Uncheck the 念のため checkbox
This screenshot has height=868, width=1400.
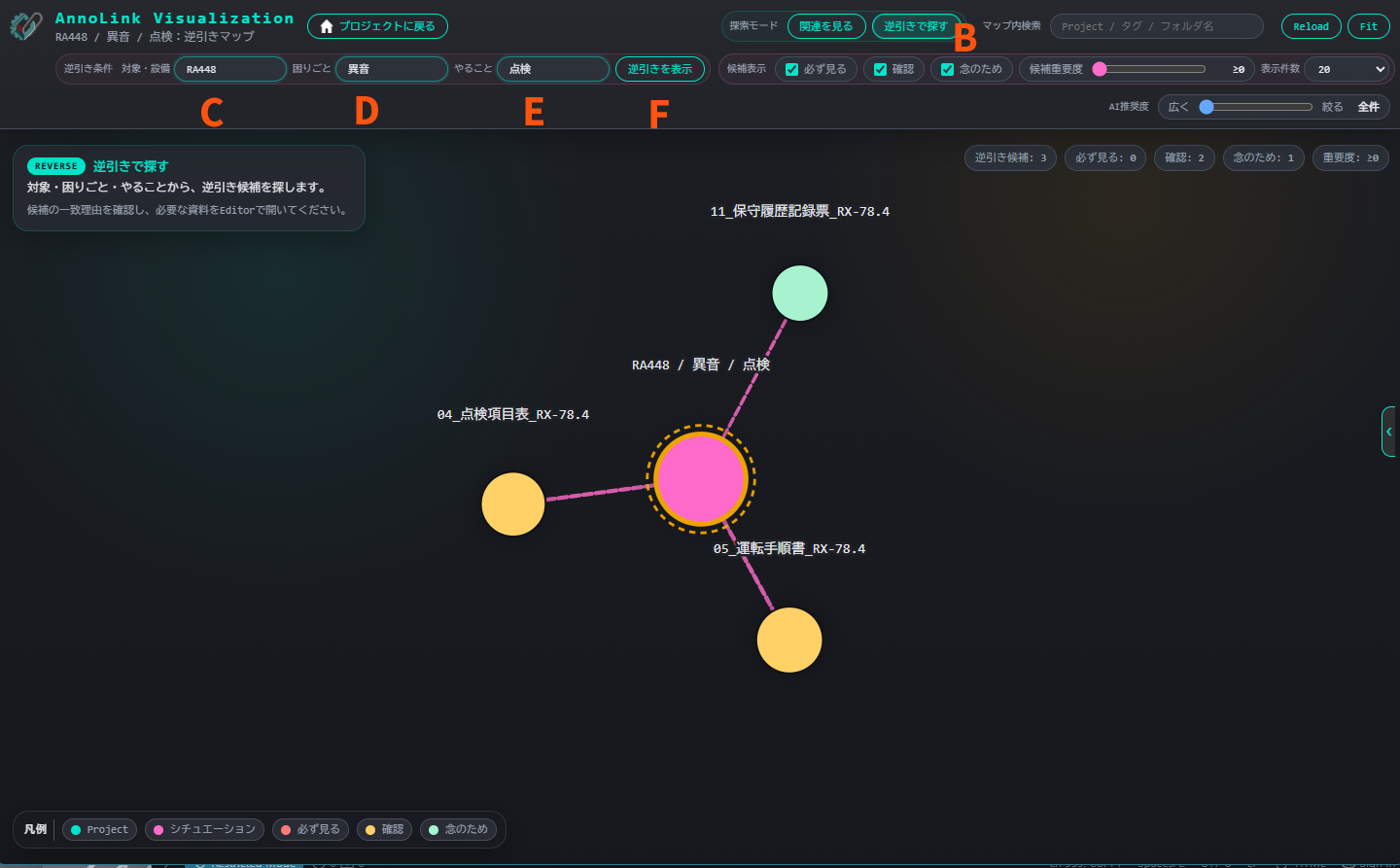point(948,69)
